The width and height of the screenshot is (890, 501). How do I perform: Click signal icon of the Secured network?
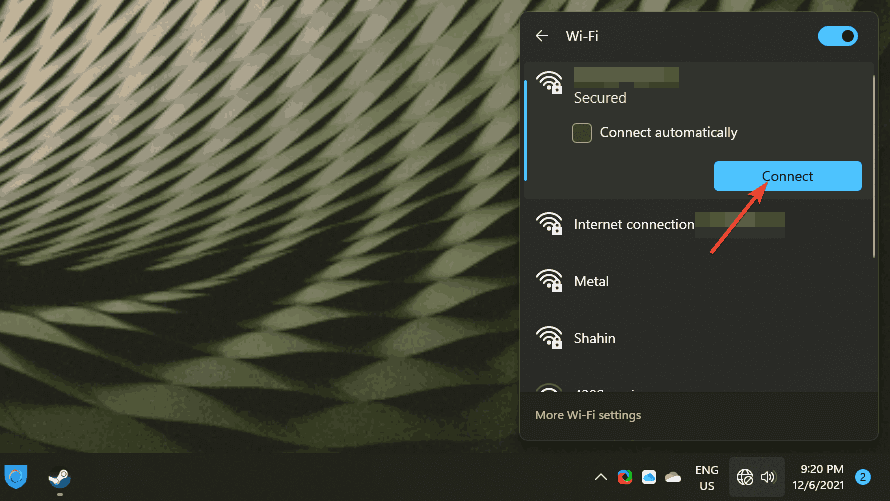click(x=549, y=83)
